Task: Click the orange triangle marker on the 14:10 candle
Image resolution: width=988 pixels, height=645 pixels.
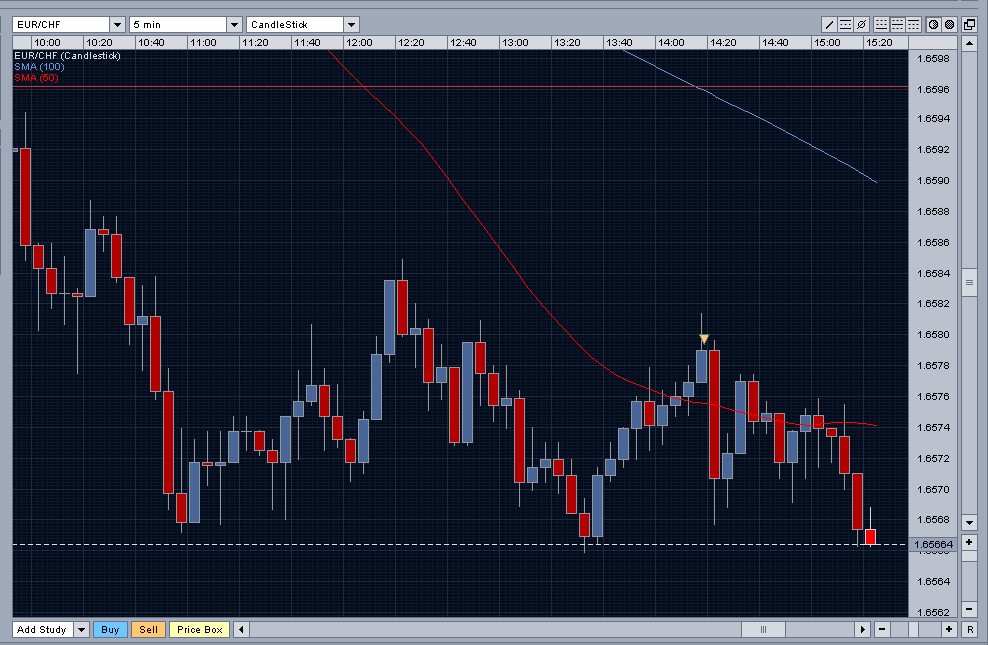Action: [x=704, y=340]
